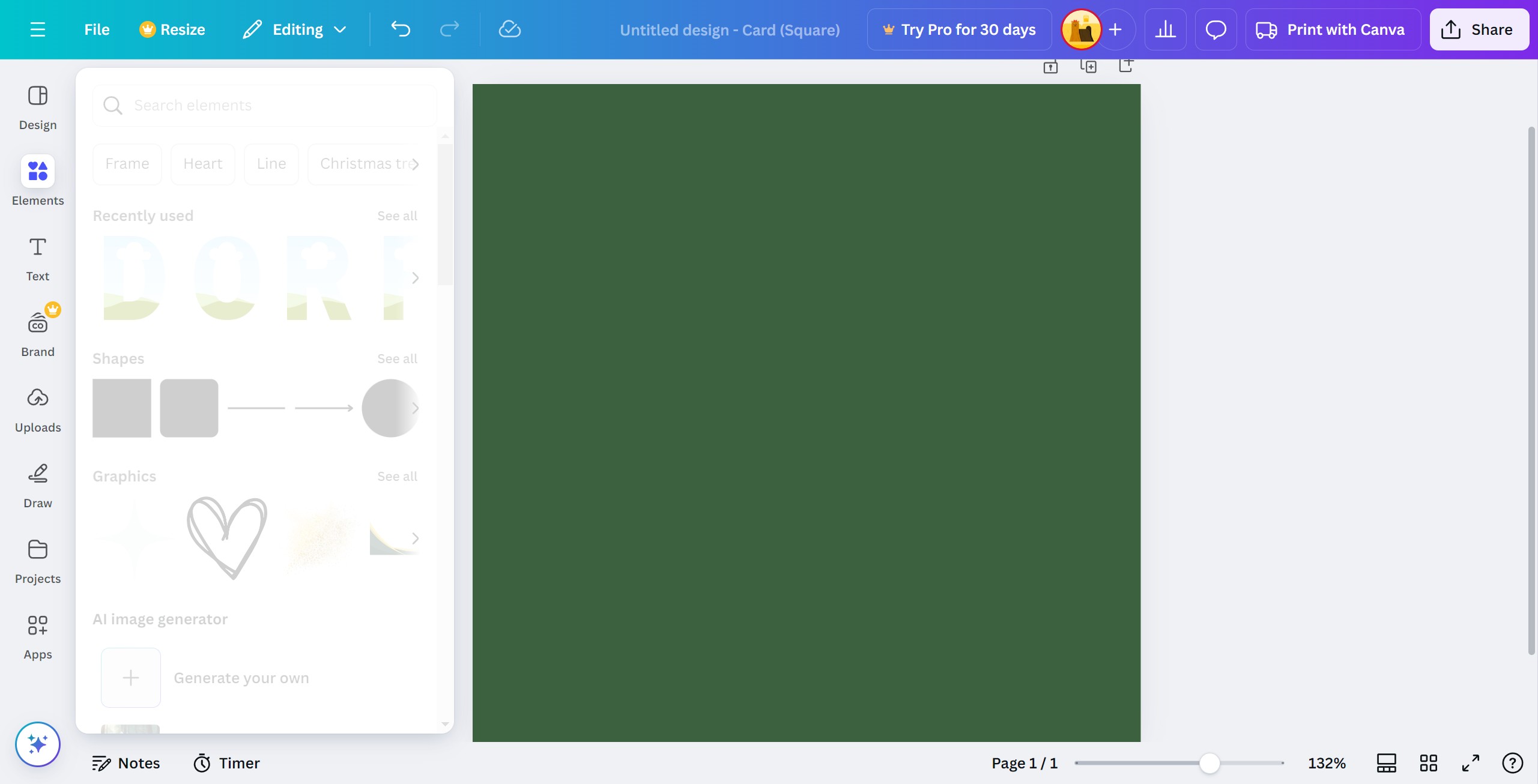Click the zoom slider handle
This screenshot has height=784, width=1538.
[1210, 763]
